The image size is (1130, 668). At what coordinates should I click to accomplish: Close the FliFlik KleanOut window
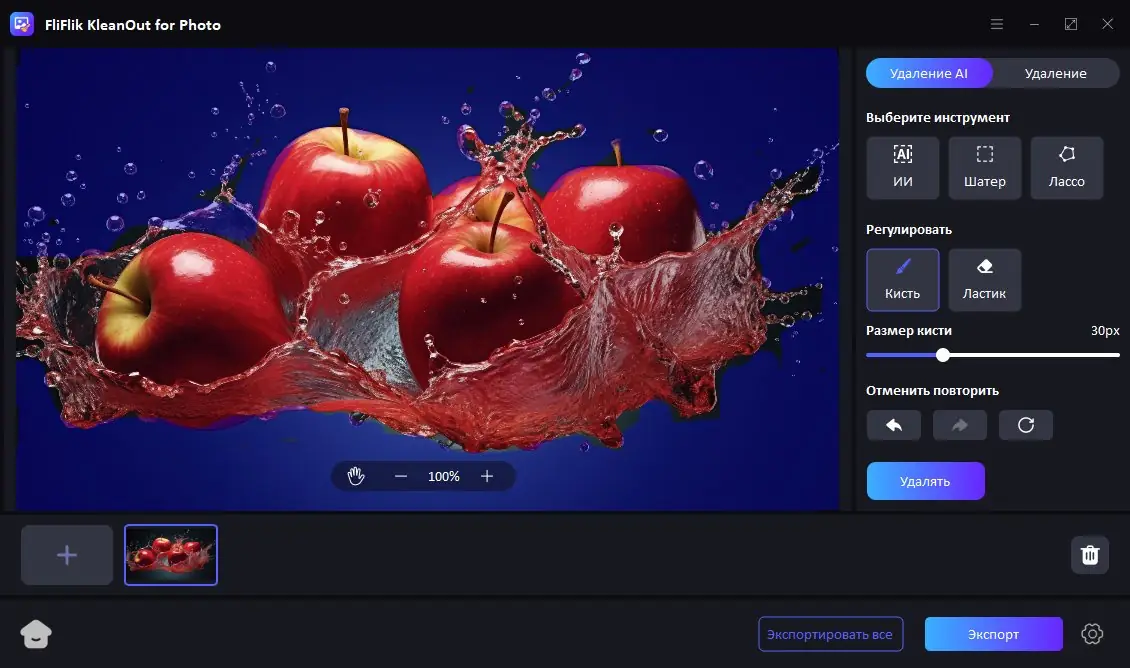[1108, 25]
